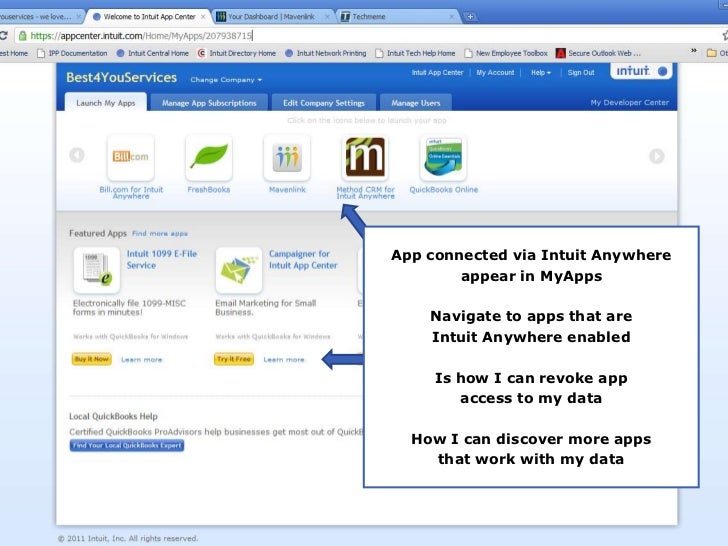Open the Intuit Network Printing bookmark

pyautogui.click(x=325, y=53)
